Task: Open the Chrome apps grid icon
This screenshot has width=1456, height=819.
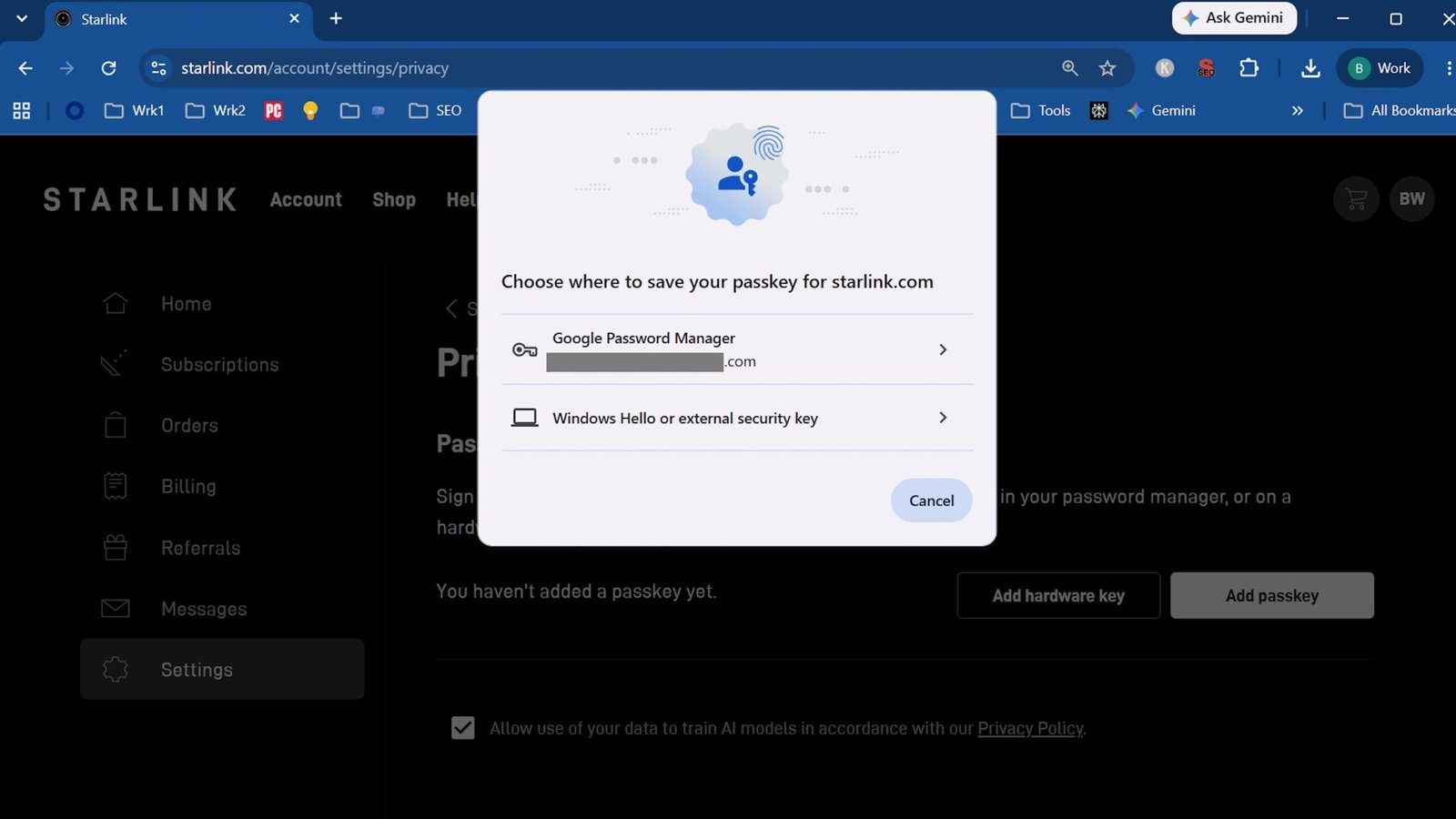Action: [22, 110]
